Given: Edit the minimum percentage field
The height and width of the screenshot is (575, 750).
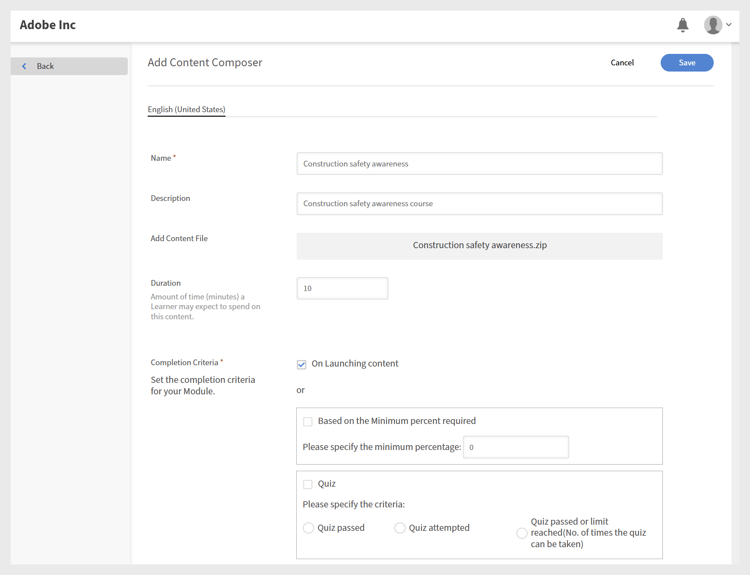Looking at the screenshot, I should coord(516,447).
